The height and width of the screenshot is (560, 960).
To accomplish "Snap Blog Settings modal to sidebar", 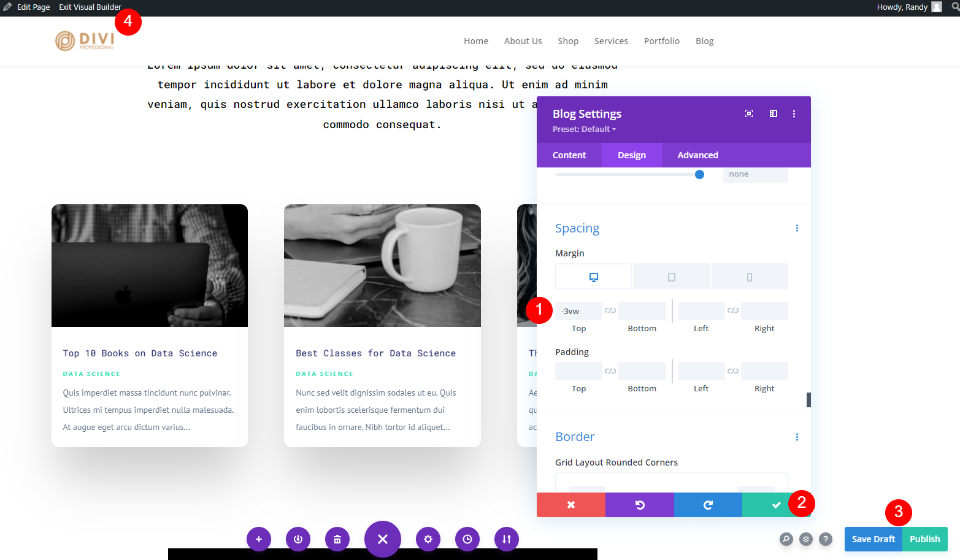I will coord(773,114).
